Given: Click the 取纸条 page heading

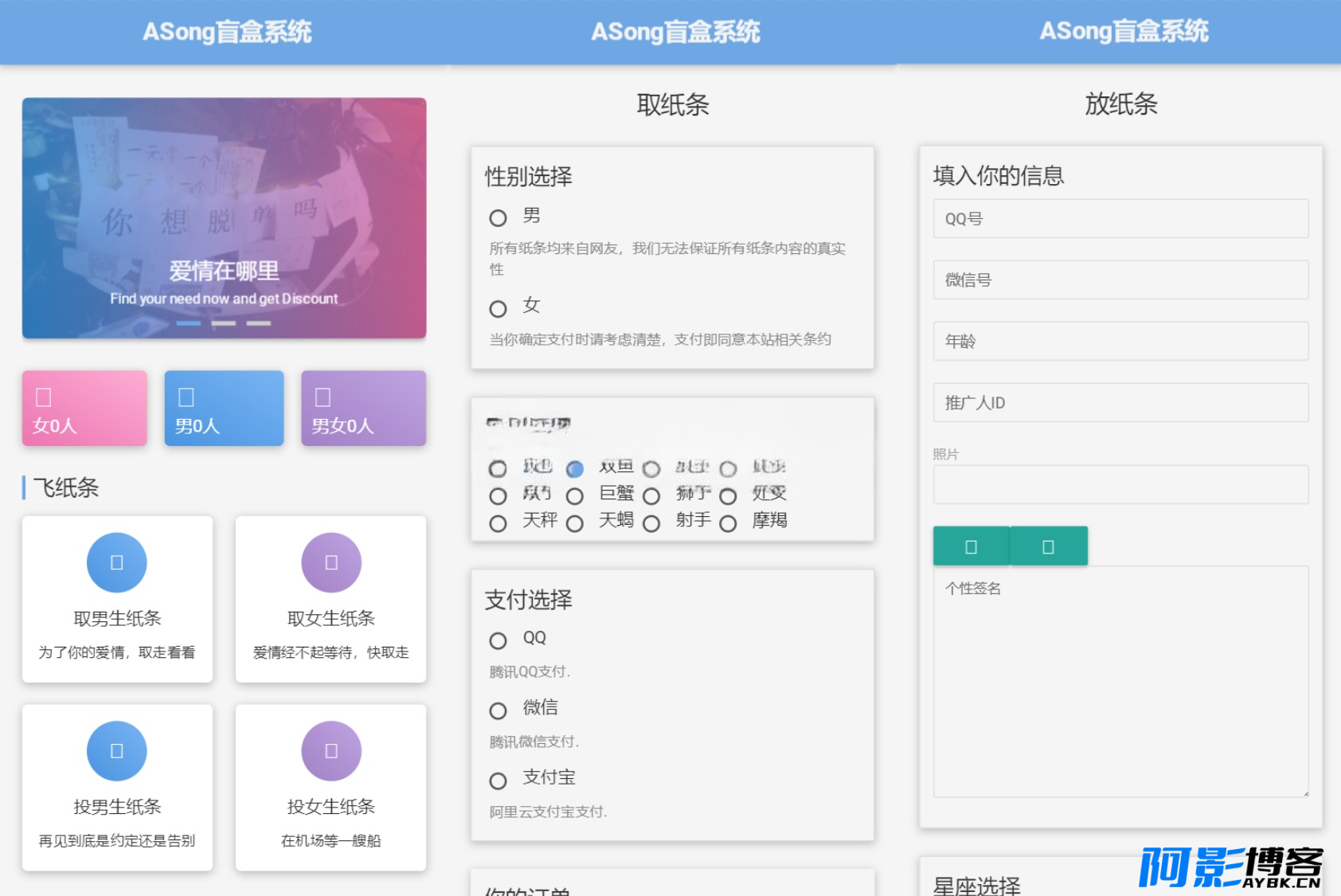Looking at the screenshot, I should [673, 104].
